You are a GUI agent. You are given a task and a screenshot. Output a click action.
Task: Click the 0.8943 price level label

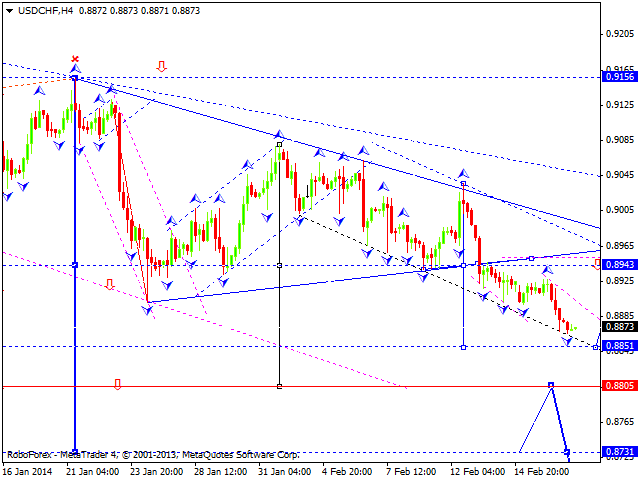pos(620,264)
